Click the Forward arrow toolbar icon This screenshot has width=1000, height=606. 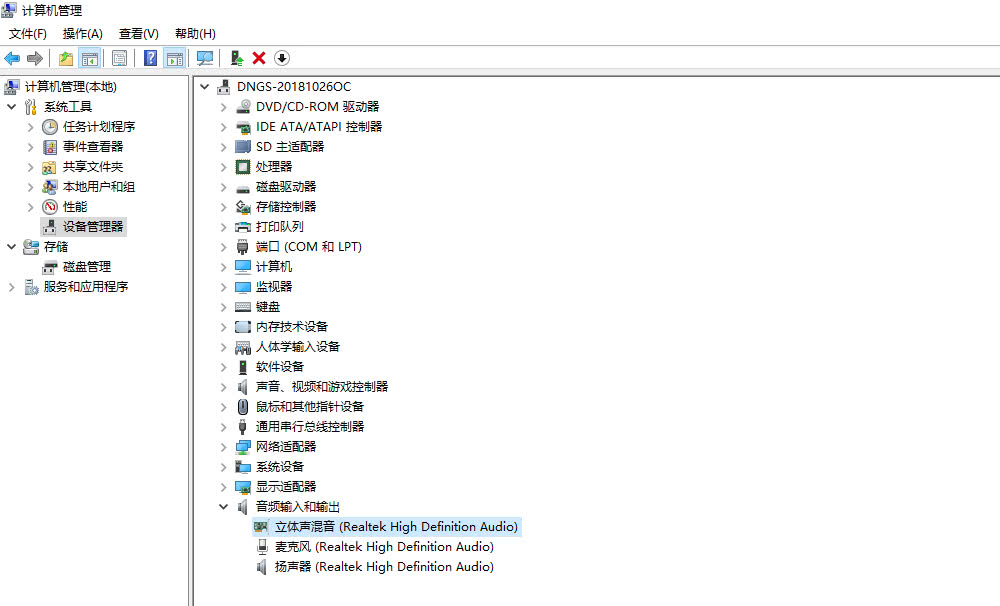coord(34,59)
